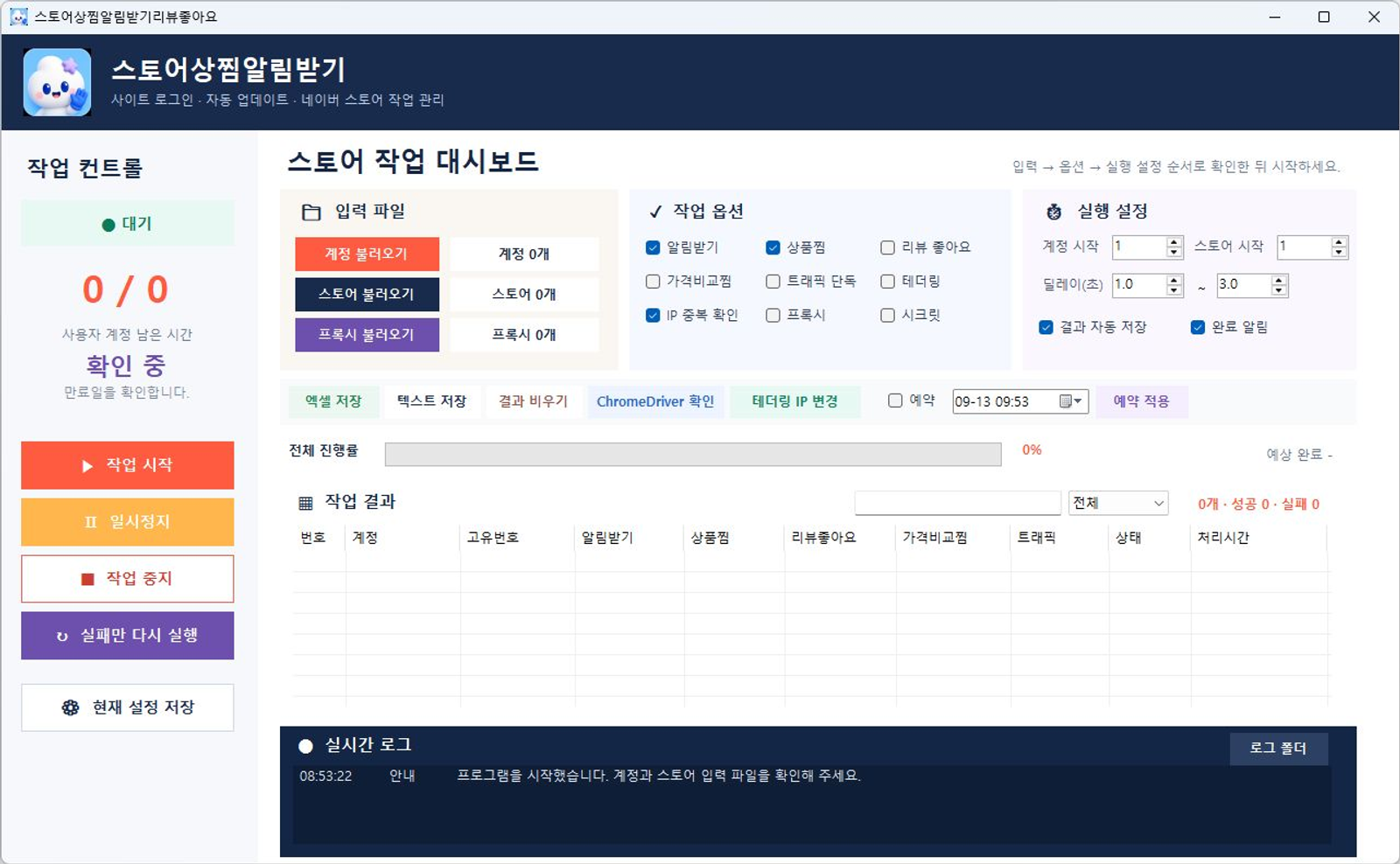Stop the job with 작업 중지 button
This screenshot has height=864, width=1400.
[128, 579]
